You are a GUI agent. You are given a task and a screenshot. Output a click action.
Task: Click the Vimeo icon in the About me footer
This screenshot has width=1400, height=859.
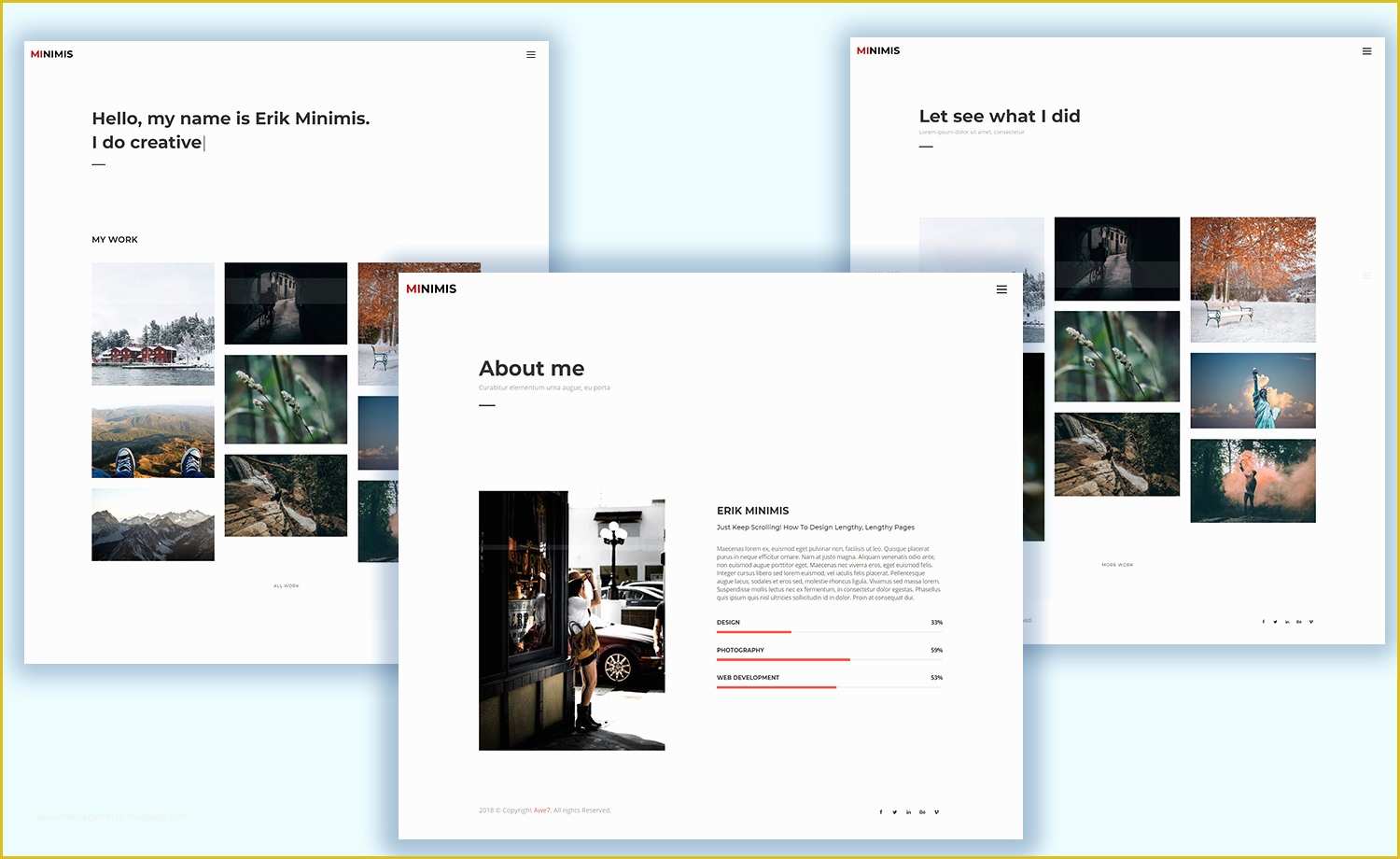pos(936,811)
